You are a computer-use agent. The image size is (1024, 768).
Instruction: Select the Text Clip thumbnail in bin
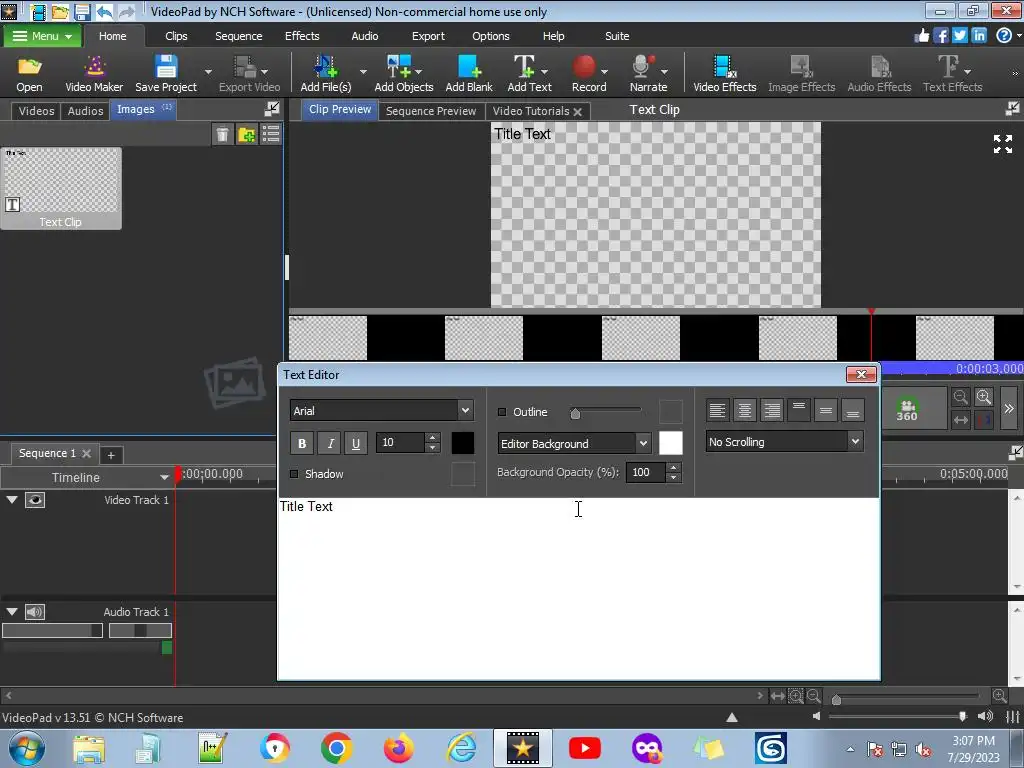tap(61, 188)
